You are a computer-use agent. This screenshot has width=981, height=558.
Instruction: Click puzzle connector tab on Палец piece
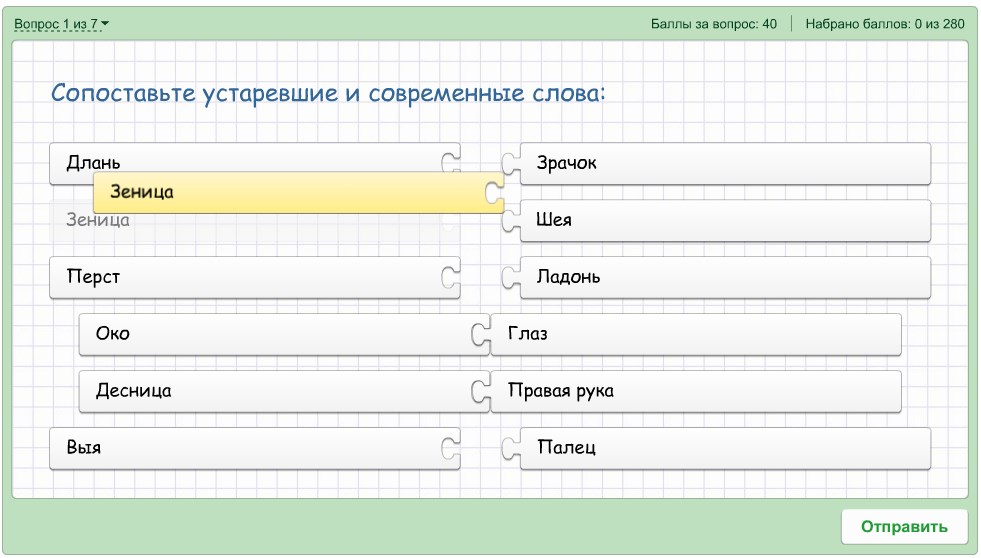511,448
